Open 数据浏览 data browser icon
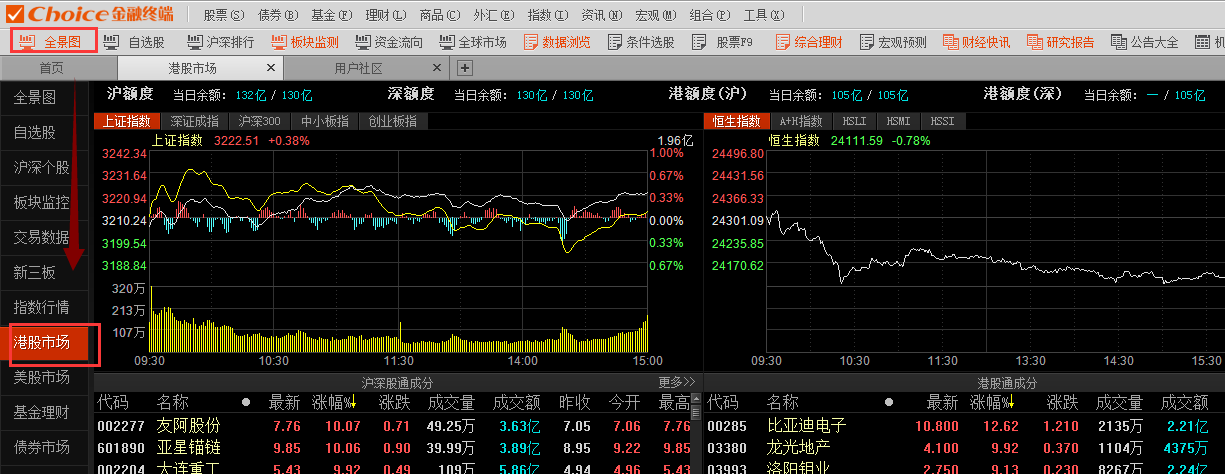Image resolution: width=1225 pixels, height=474 pixels. 555,42
